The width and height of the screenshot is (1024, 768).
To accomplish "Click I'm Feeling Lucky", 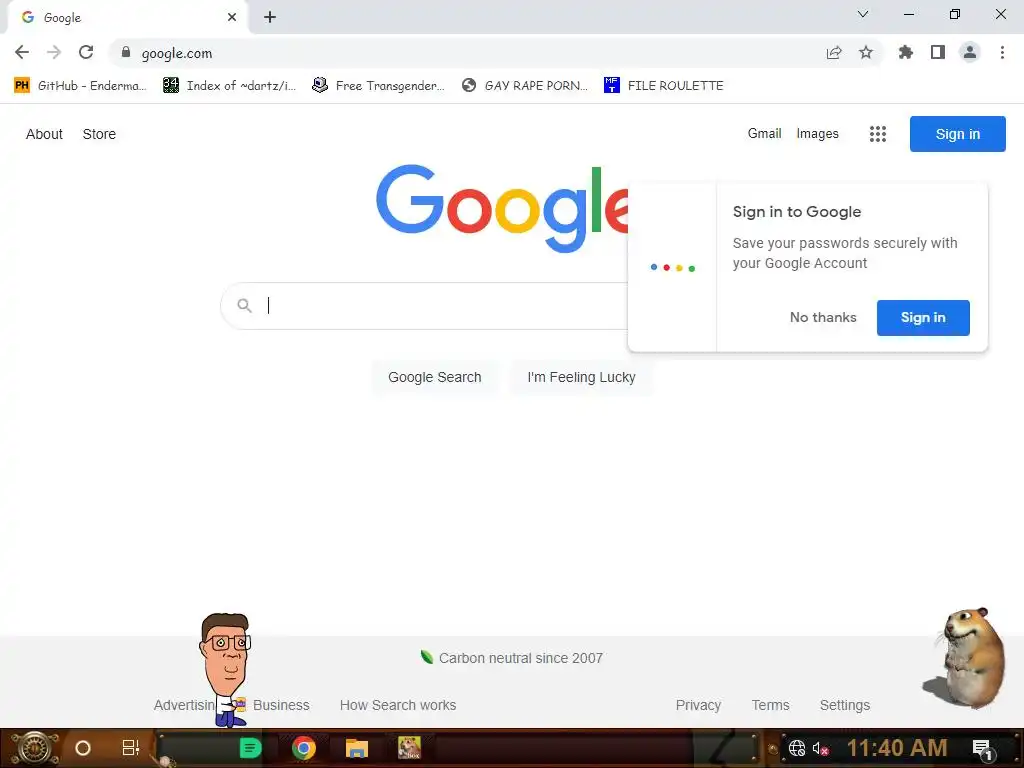I will pos(581,377).
